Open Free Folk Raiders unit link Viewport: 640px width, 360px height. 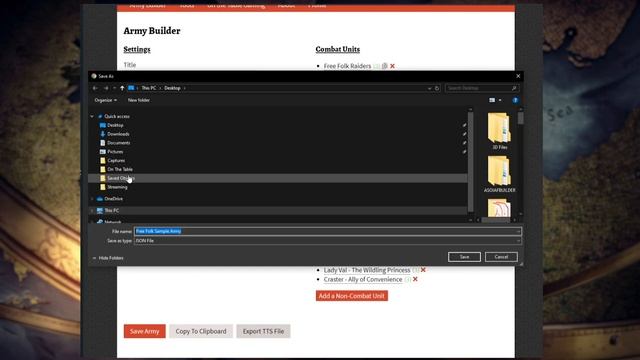click(347, 66)
